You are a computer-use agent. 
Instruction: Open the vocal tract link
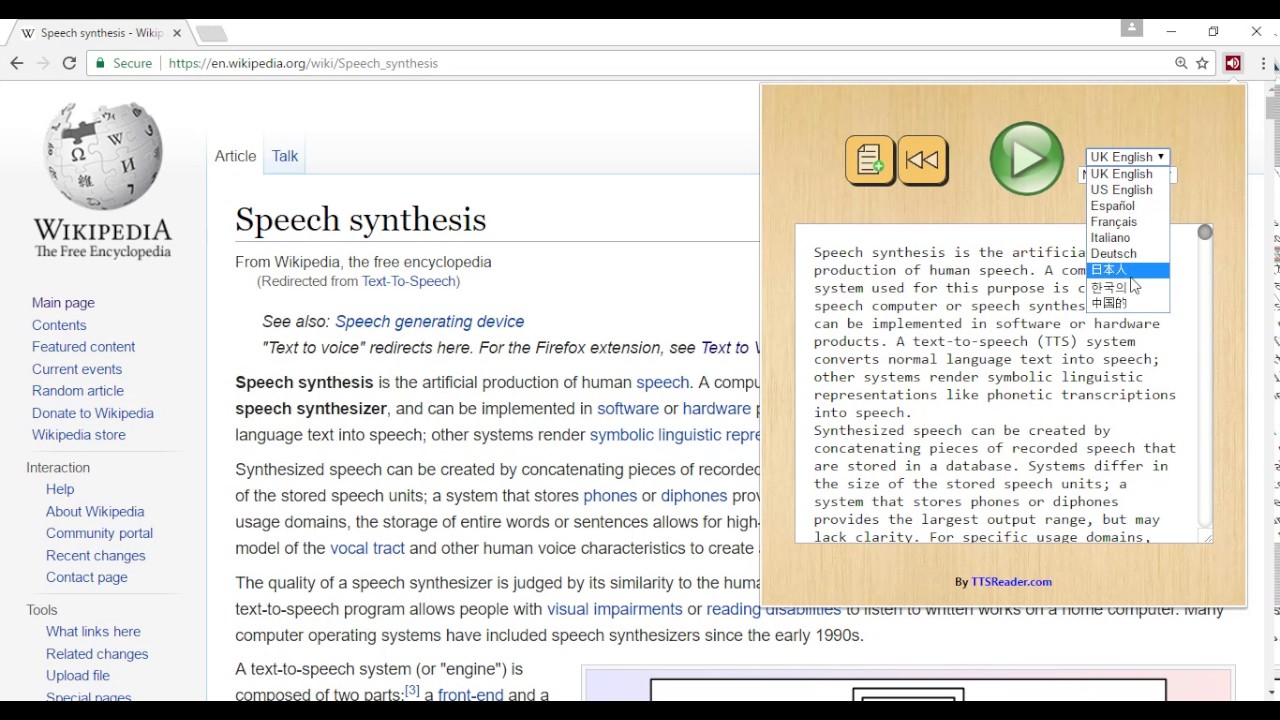367,548
